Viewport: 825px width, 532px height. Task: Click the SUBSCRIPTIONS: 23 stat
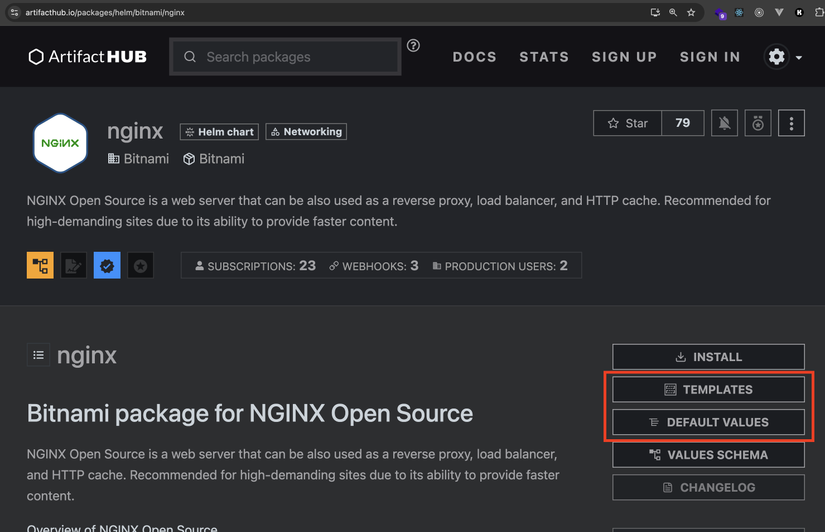(255, 266)
